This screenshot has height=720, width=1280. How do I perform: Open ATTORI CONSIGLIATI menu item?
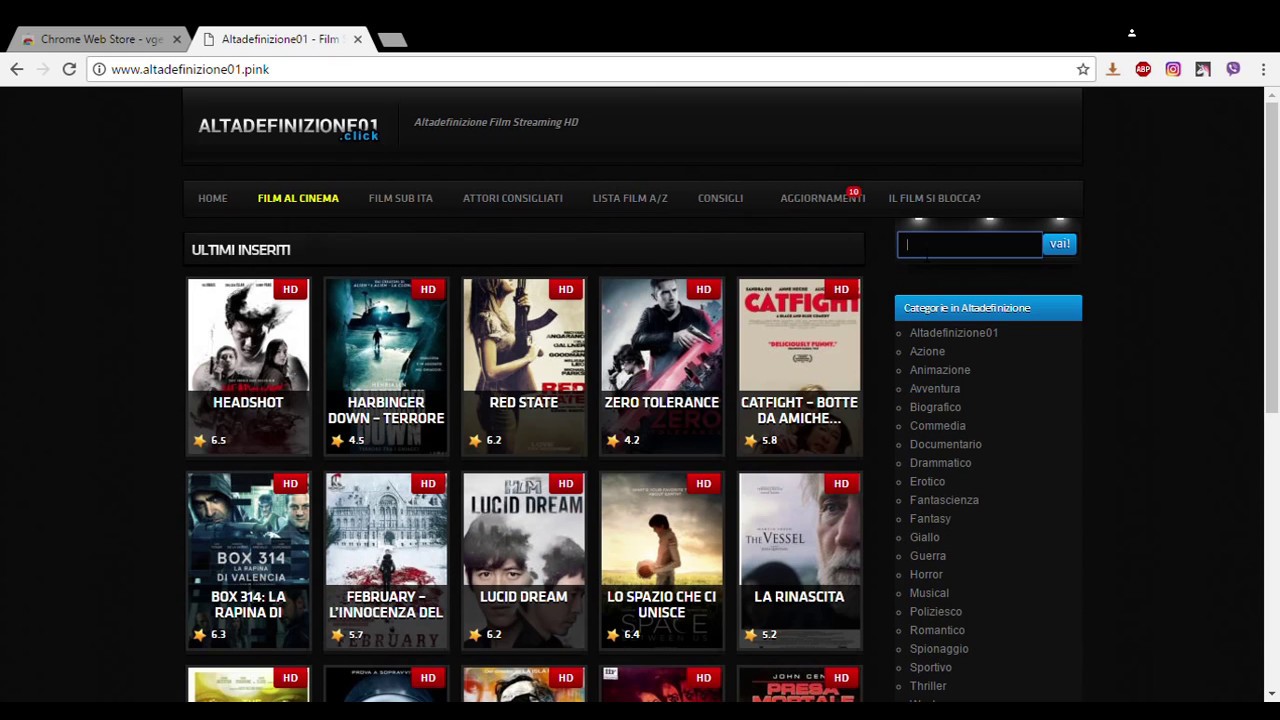pyautogui.click(x=512, y=198)
